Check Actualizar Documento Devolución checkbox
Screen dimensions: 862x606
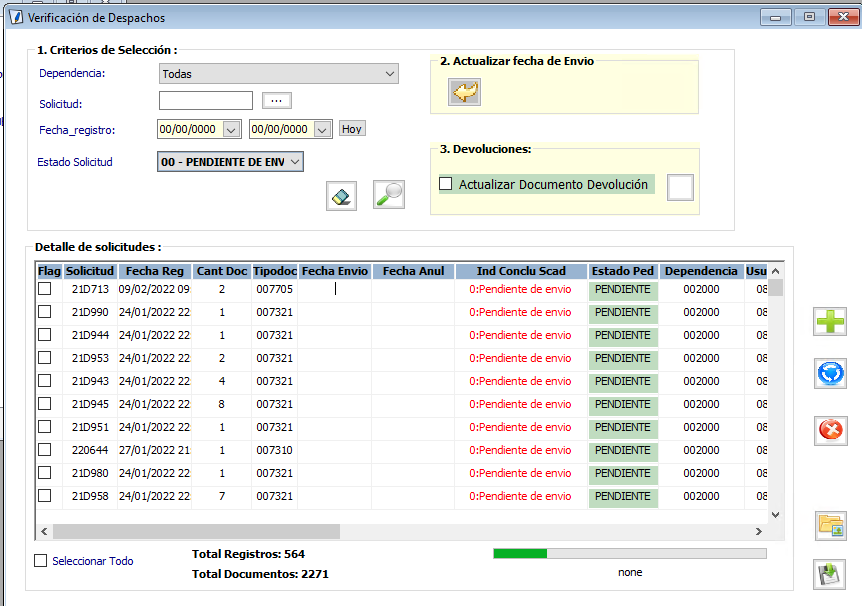[446, 184]
